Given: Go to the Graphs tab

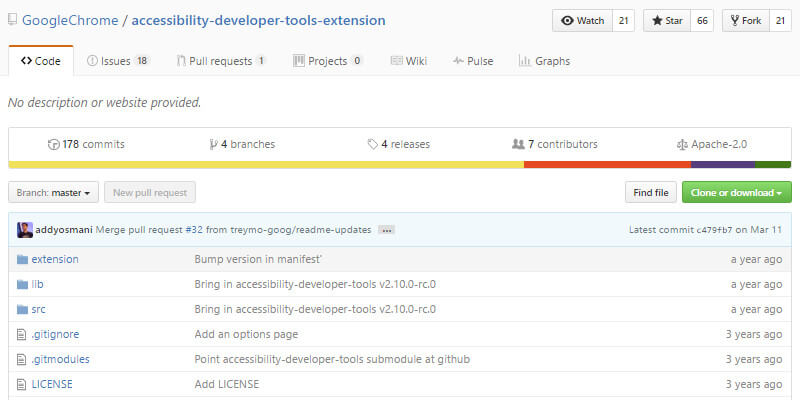Looking at the screenshot, I should [x=544, y=61].
